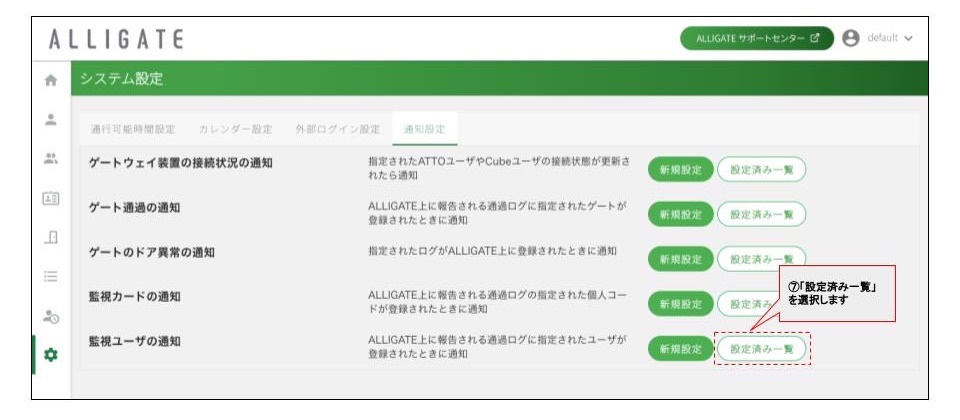Switch to 通行可能時間設定 tab
Screen dimensions: 960x420
133,129
